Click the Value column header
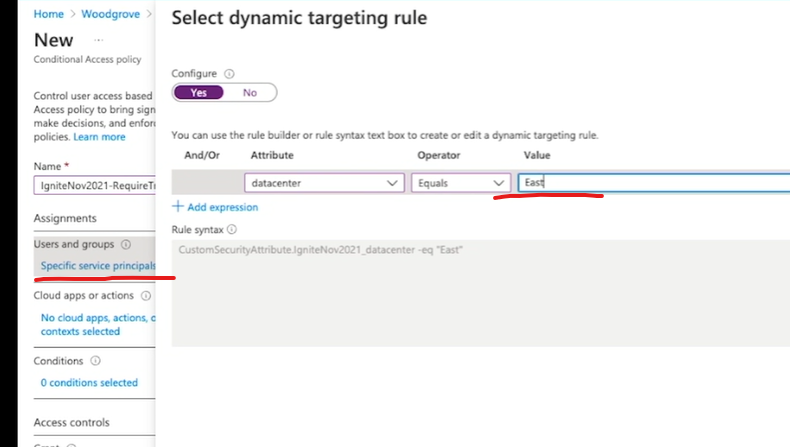The image size is (790, 447). (537, 155)
